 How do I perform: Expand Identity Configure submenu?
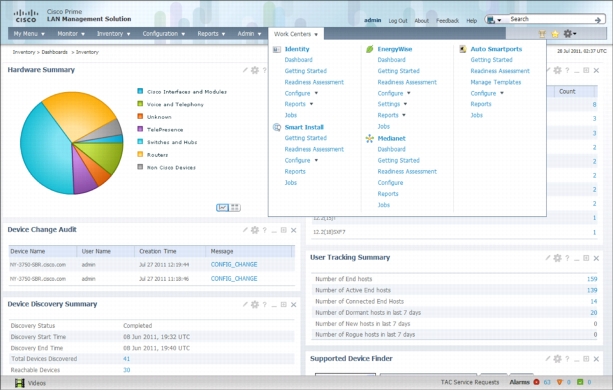click(x=316, y=94)
